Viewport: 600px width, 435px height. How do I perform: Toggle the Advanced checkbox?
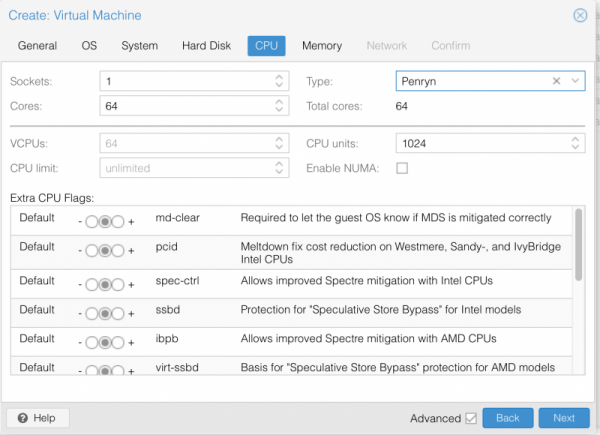click(x=471, y=418)
